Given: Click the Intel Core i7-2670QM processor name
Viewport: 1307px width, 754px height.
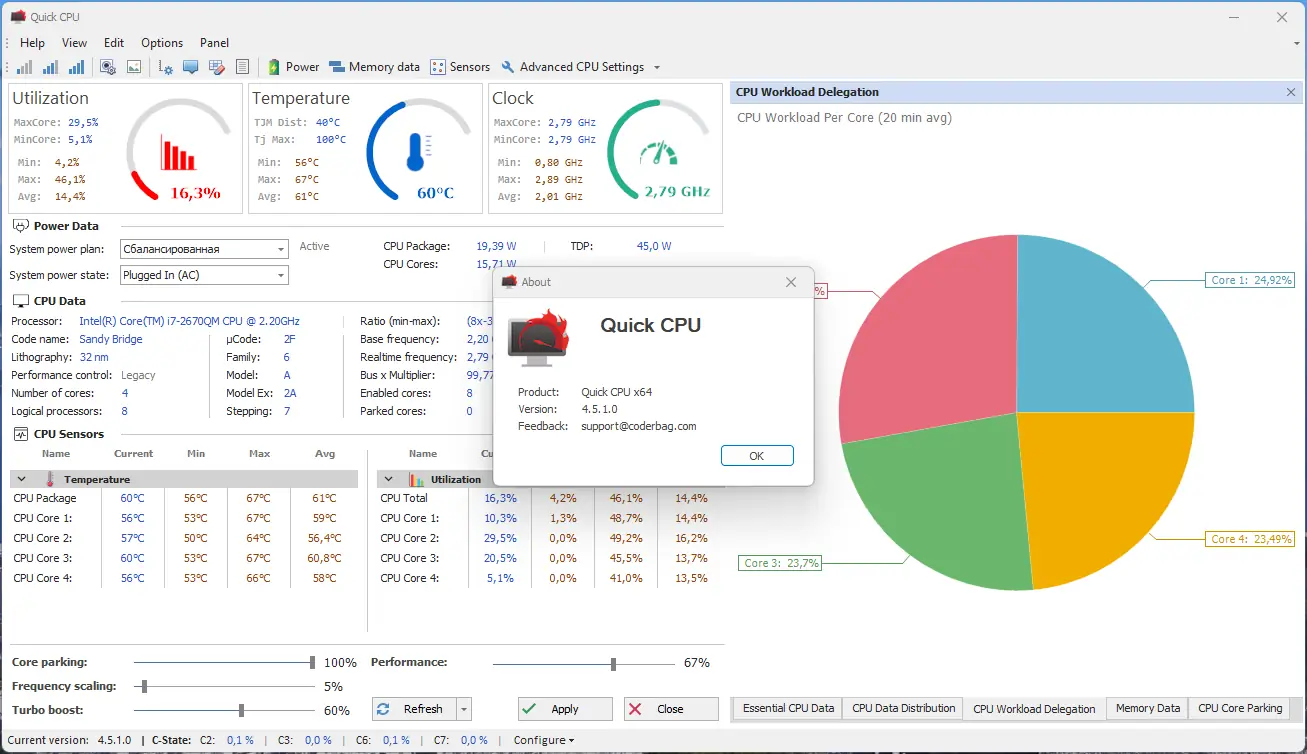Looking at the screenshot, I should [x=189, y=321].
